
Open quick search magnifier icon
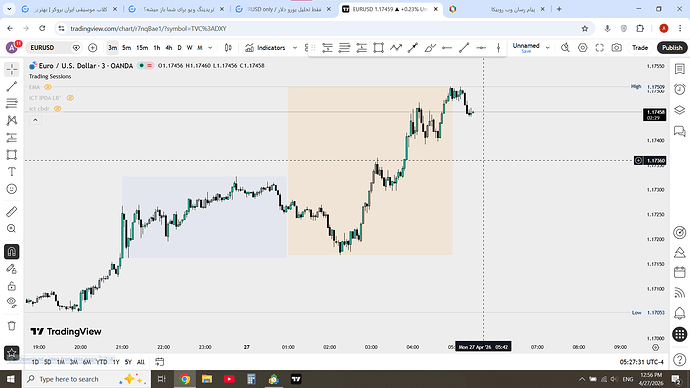565,48
